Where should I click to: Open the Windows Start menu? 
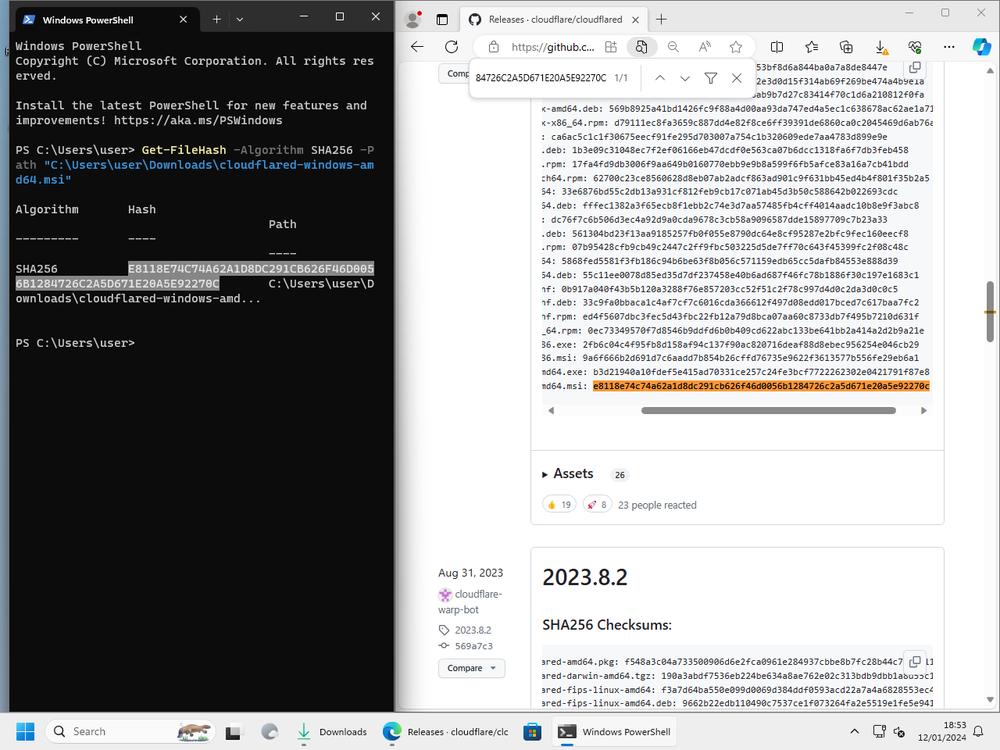[x=25, y=732]
